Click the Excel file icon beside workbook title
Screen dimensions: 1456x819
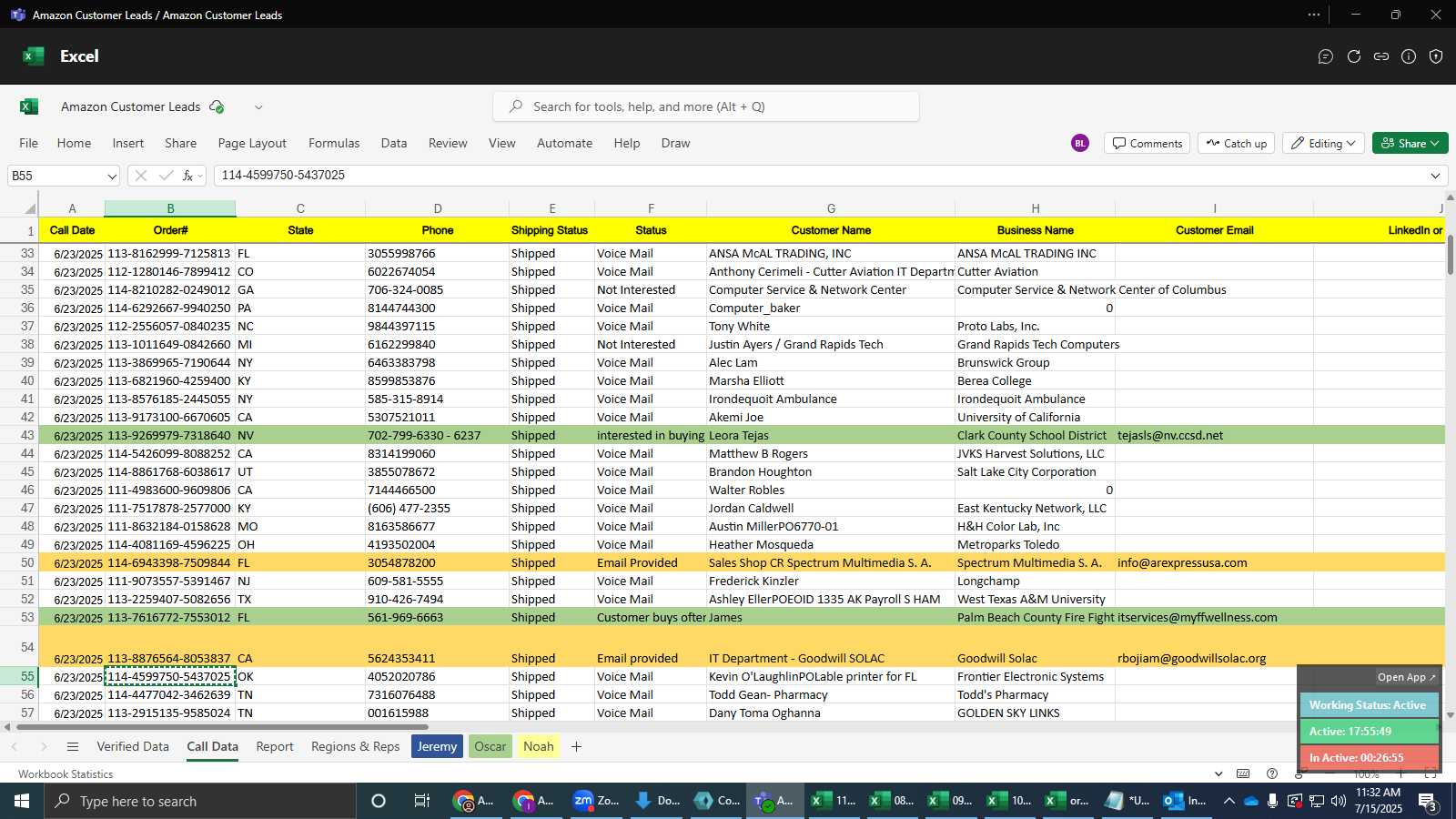coord(29,106)
